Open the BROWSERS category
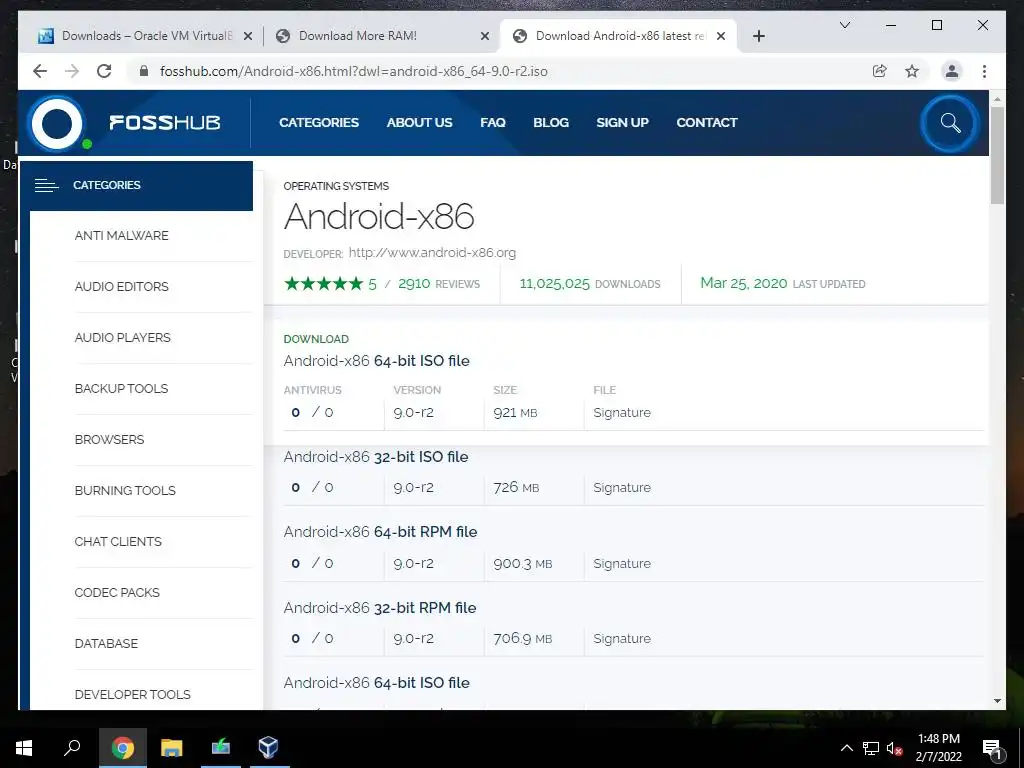Screen dimensions: 1024x768 pos(109,440)
